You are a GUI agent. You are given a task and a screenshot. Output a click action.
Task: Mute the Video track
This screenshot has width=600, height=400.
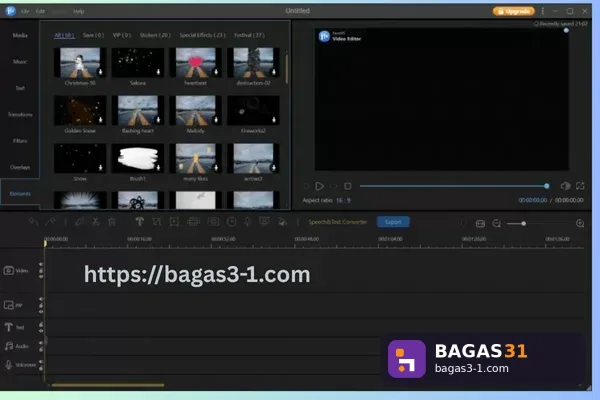pos(41,264)
